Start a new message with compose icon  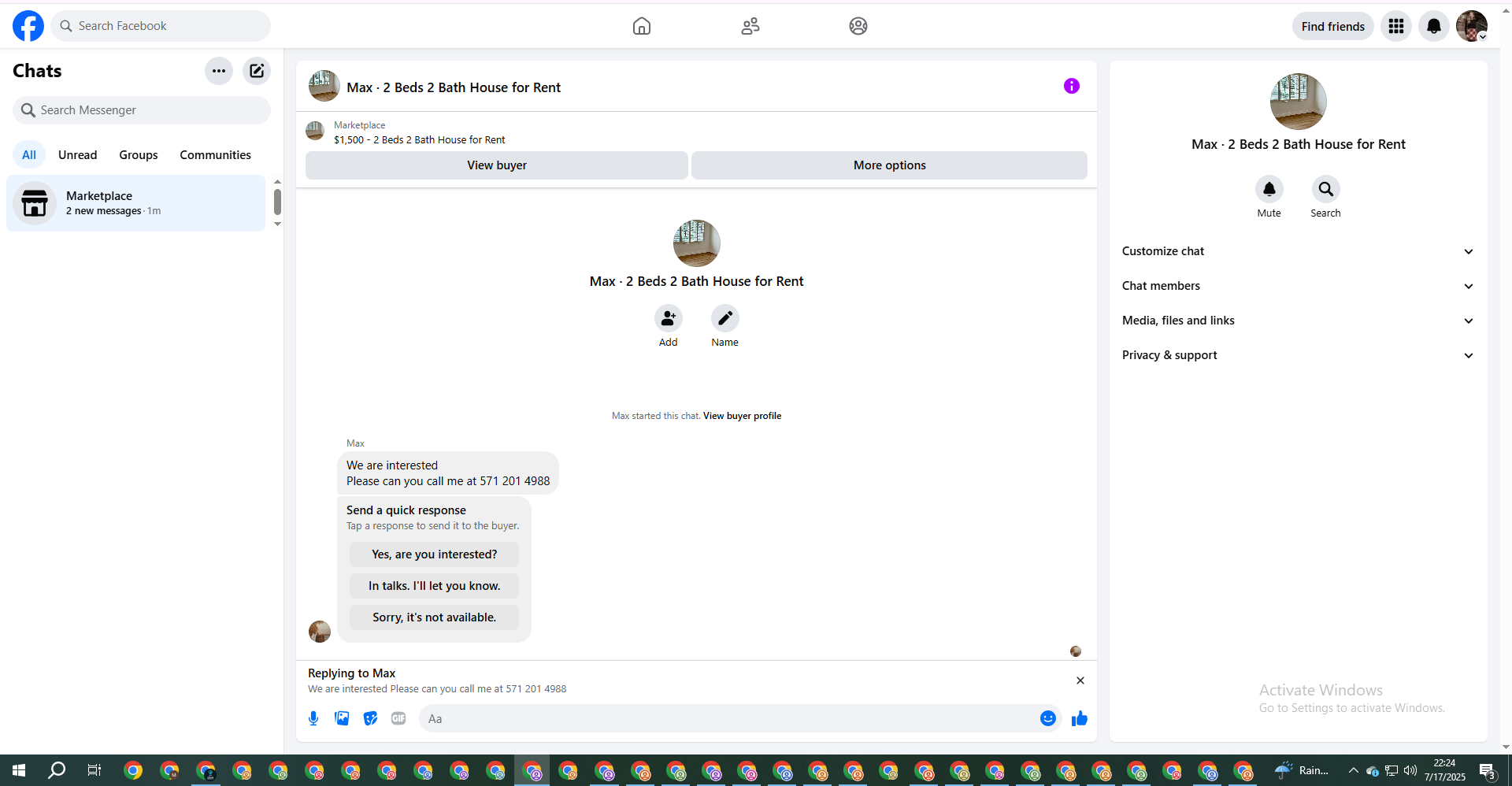tap(257, 71)
